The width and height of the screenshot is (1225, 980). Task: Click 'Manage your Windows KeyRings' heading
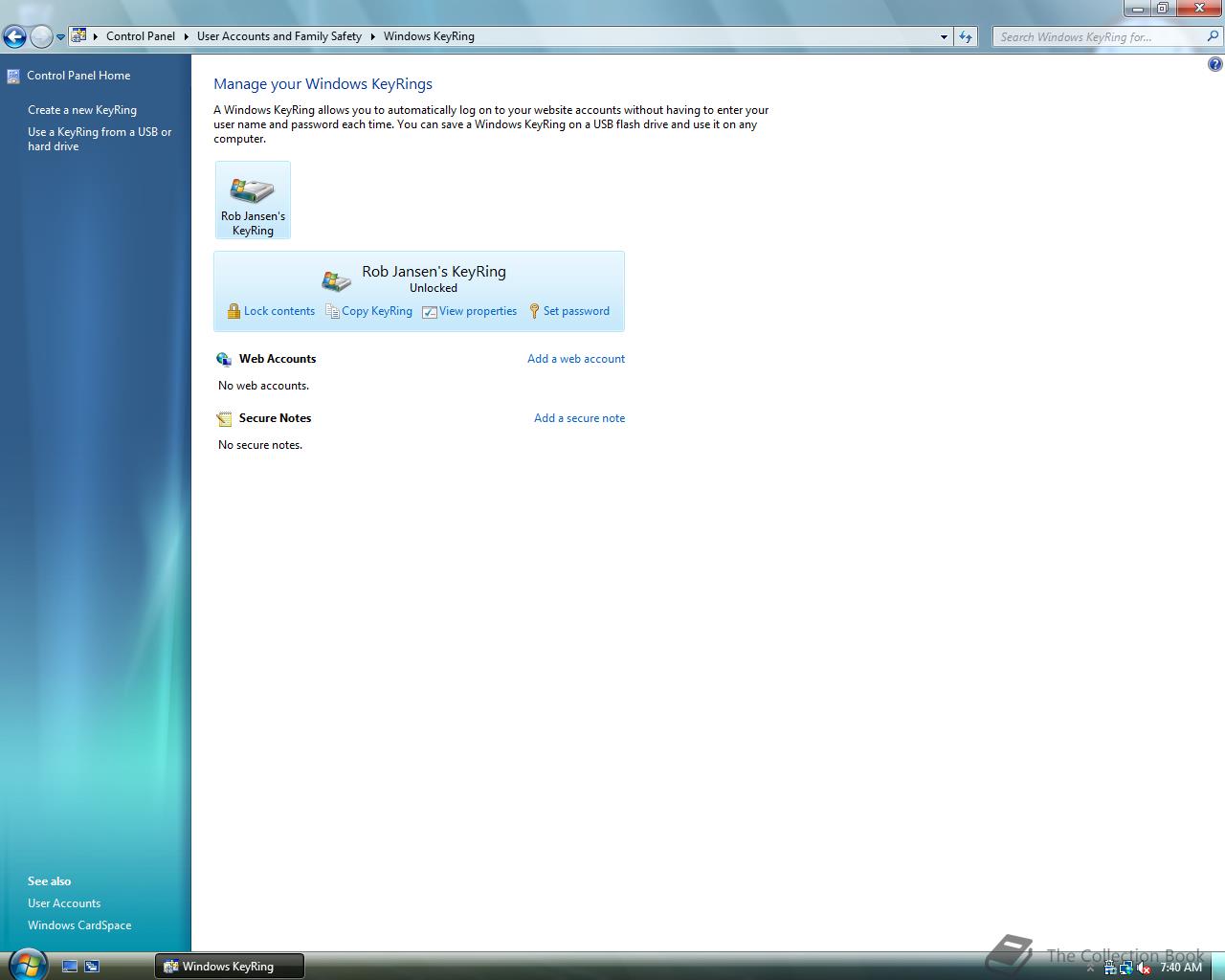tap(323, 84)
